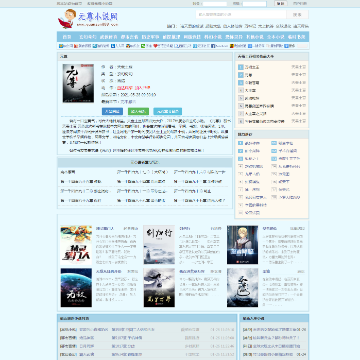
Task: Click the login button beside the password field
Action: click(281, 4)
